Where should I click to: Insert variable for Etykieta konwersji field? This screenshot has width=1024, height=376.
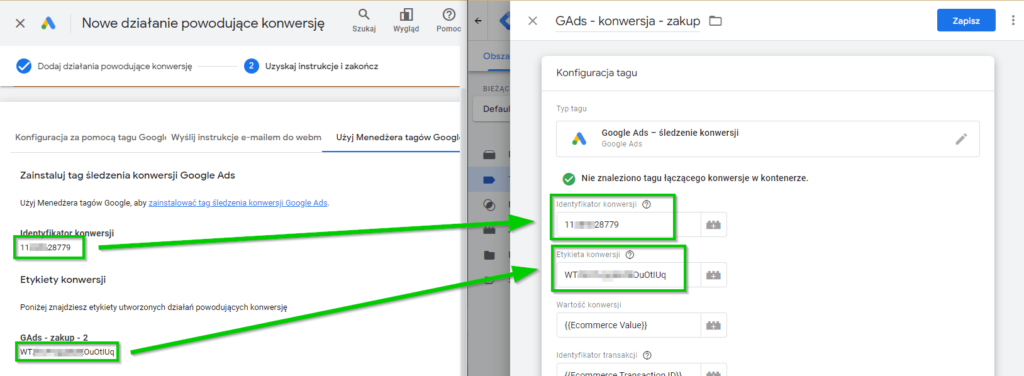coord(714,275)
